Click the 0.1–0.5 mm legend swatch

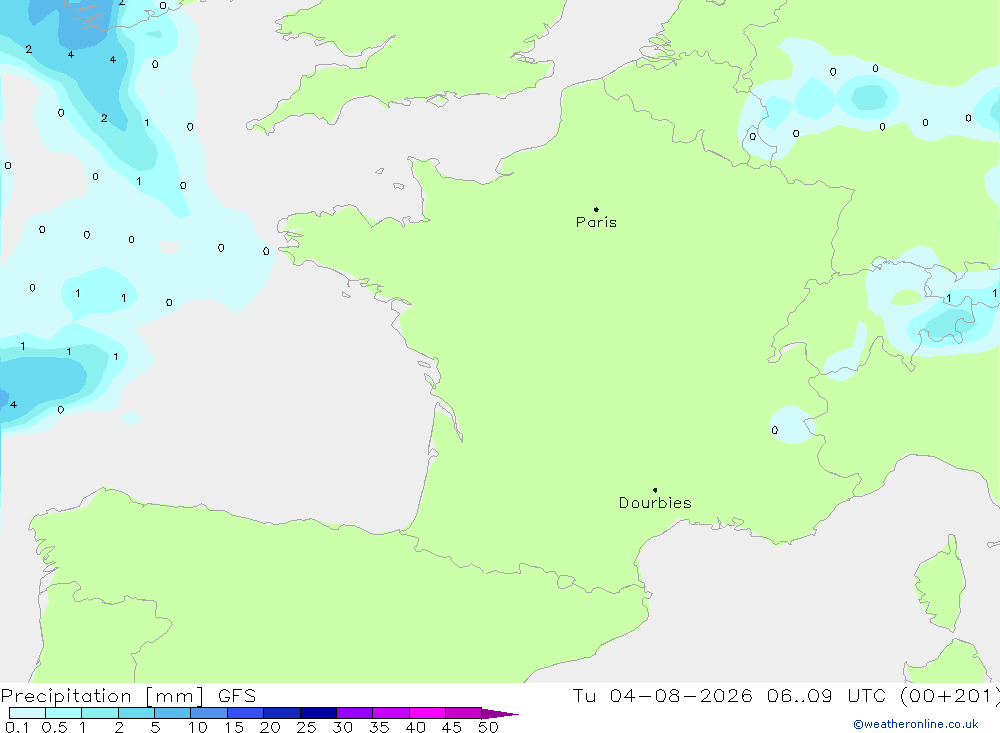point(27,713)
